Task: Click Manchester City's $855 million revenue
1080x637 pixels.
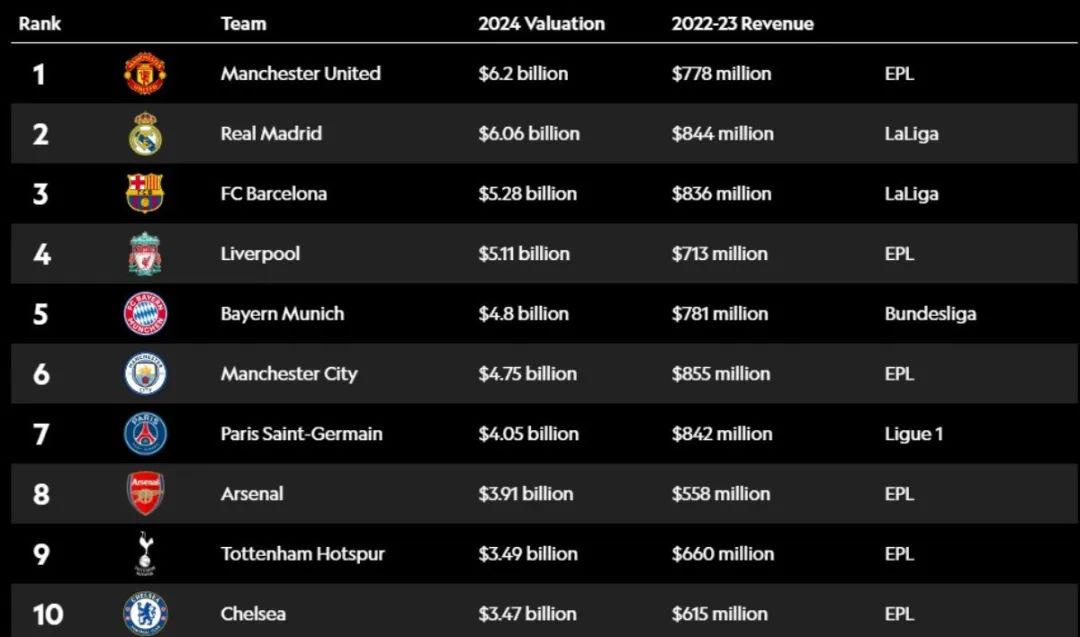Action: [720, 374]
